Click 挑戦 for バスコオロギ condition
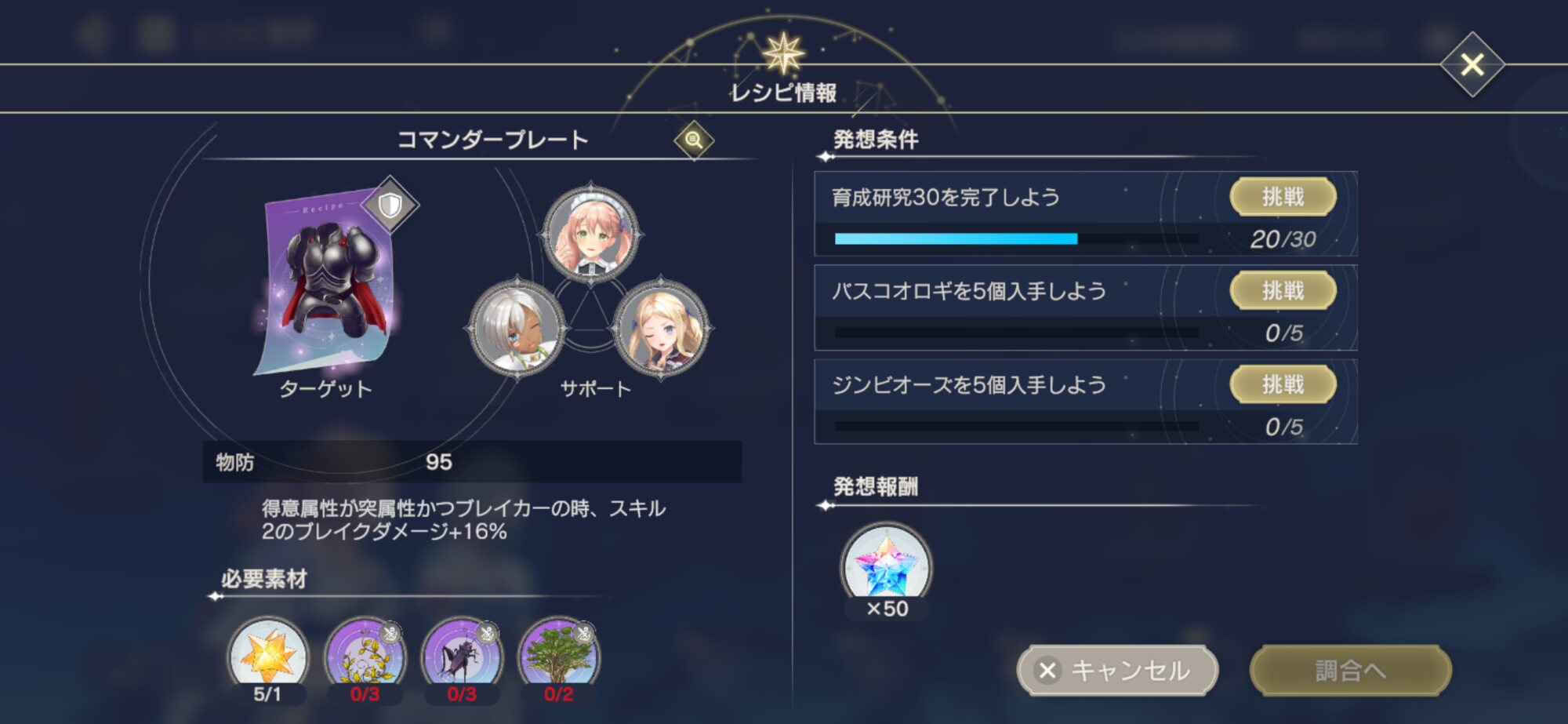The image size is (1568, 724). 1283,290
